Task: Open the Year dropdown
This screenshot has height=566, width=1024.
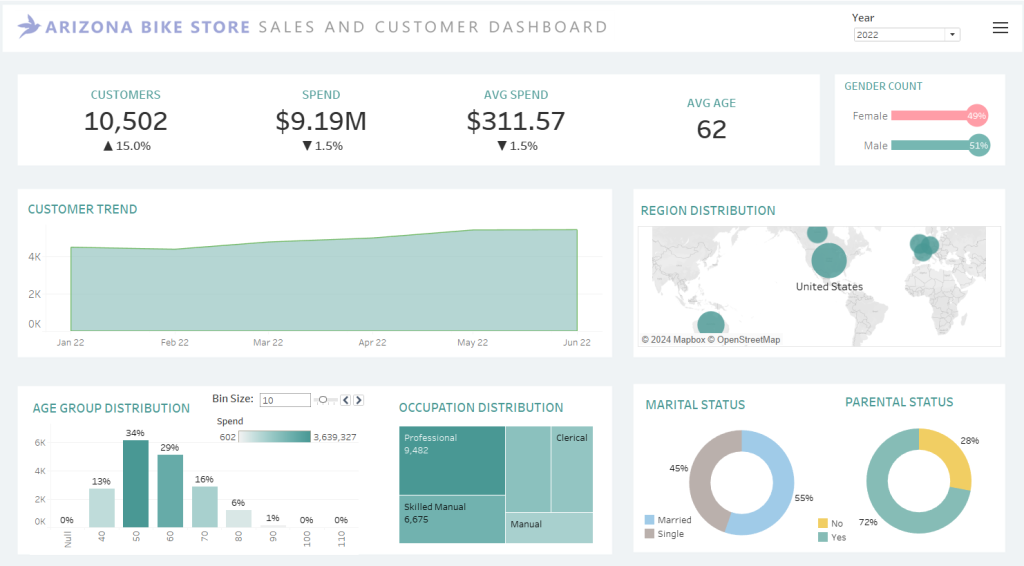Action: pos(906,34)
